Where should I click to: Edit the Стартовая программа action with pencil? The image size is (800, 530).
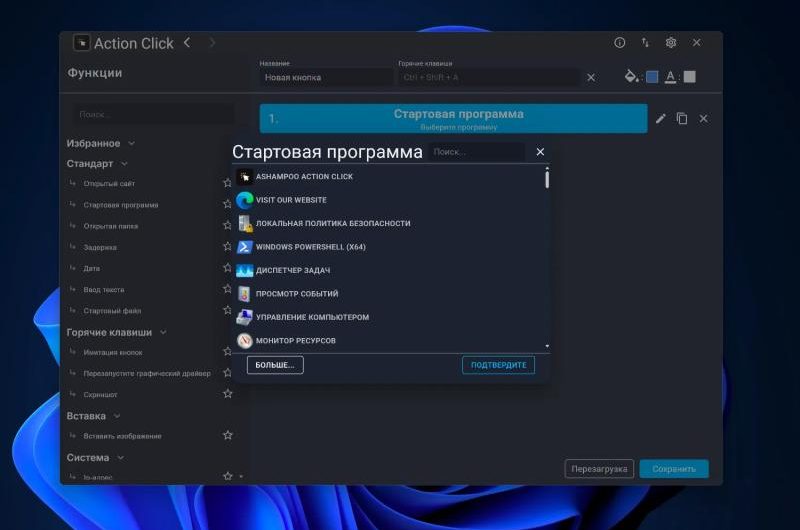pos(661,119)
